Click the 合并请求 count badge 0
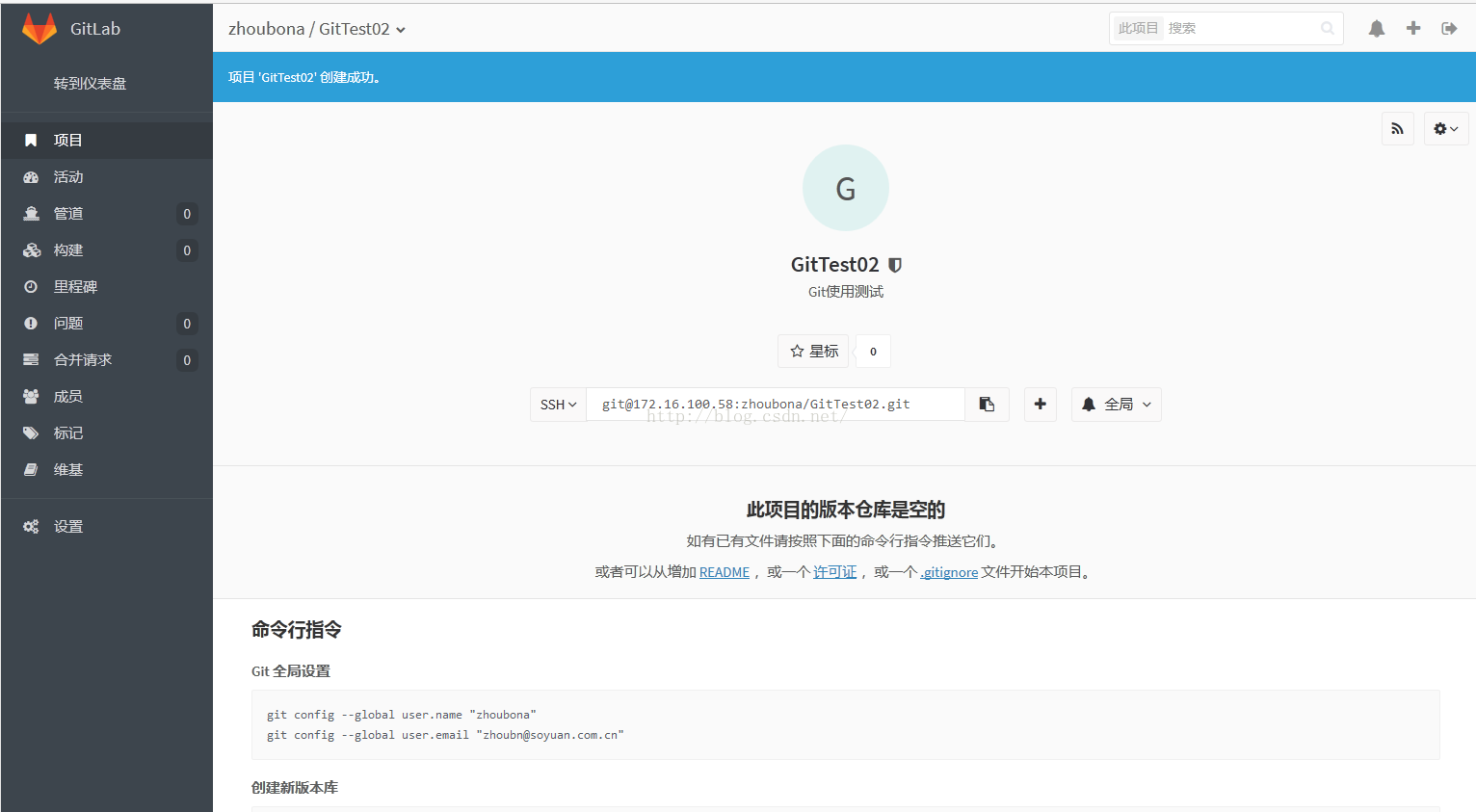The width and height of the screenshot is (1476, 812). (x=187, y=360)
